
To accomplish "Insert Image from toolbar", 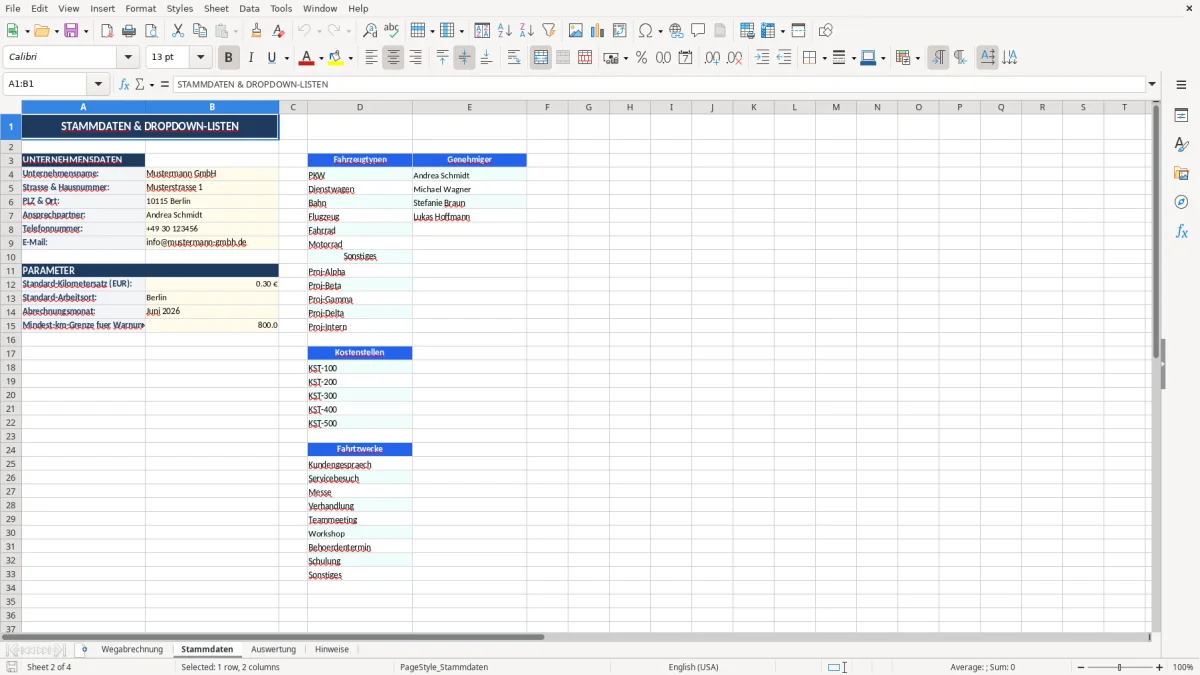I will pos(576,31).
